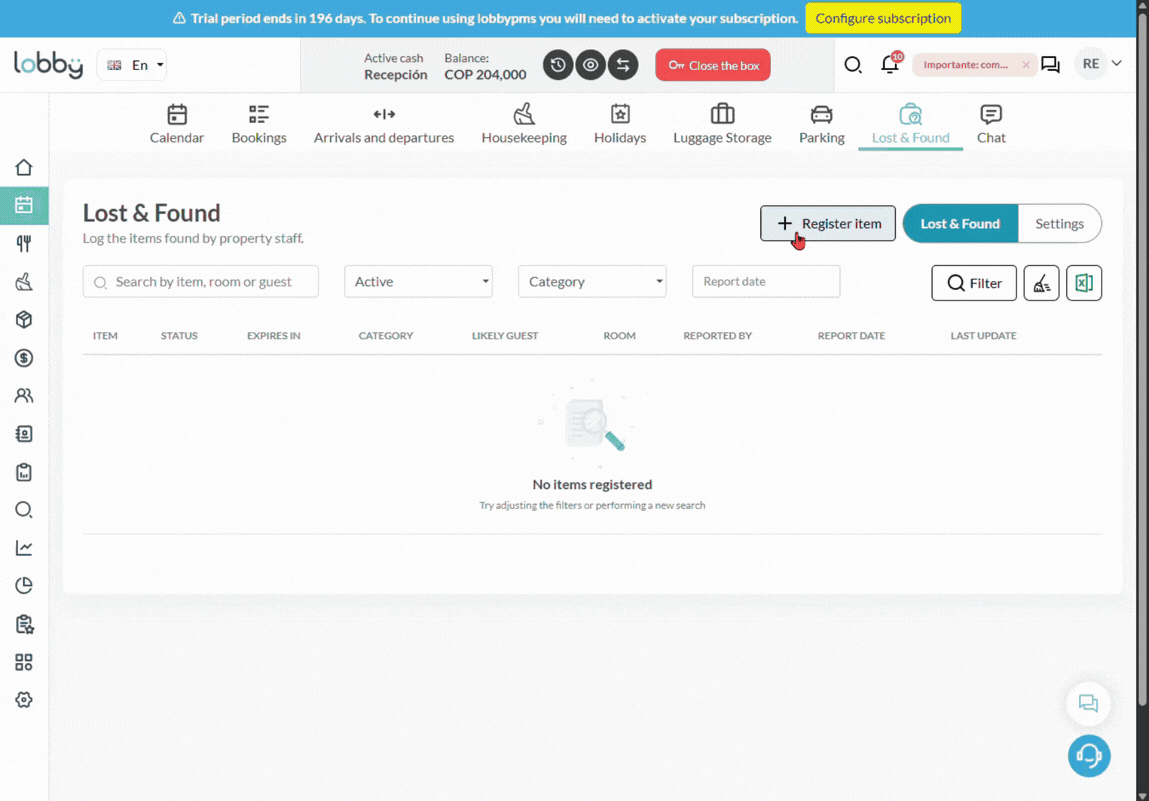Dismiss the Importante notice with X
This screenshot has width=1149, height=801.
1026,65
